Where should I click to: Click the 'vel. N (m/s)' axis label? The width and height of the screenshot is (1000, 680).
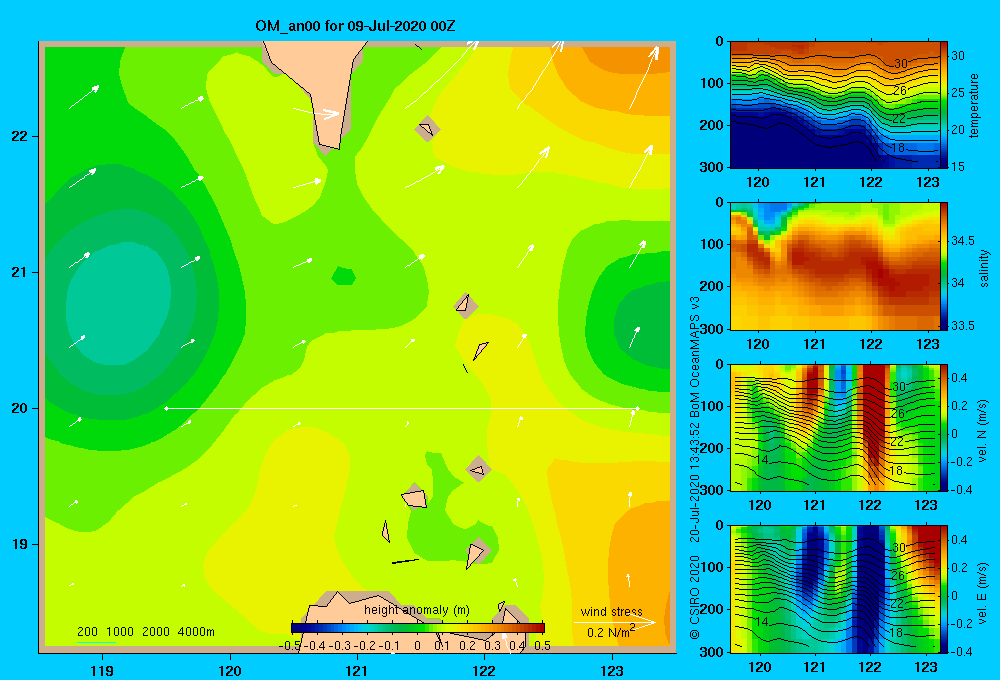pos(983,431)
